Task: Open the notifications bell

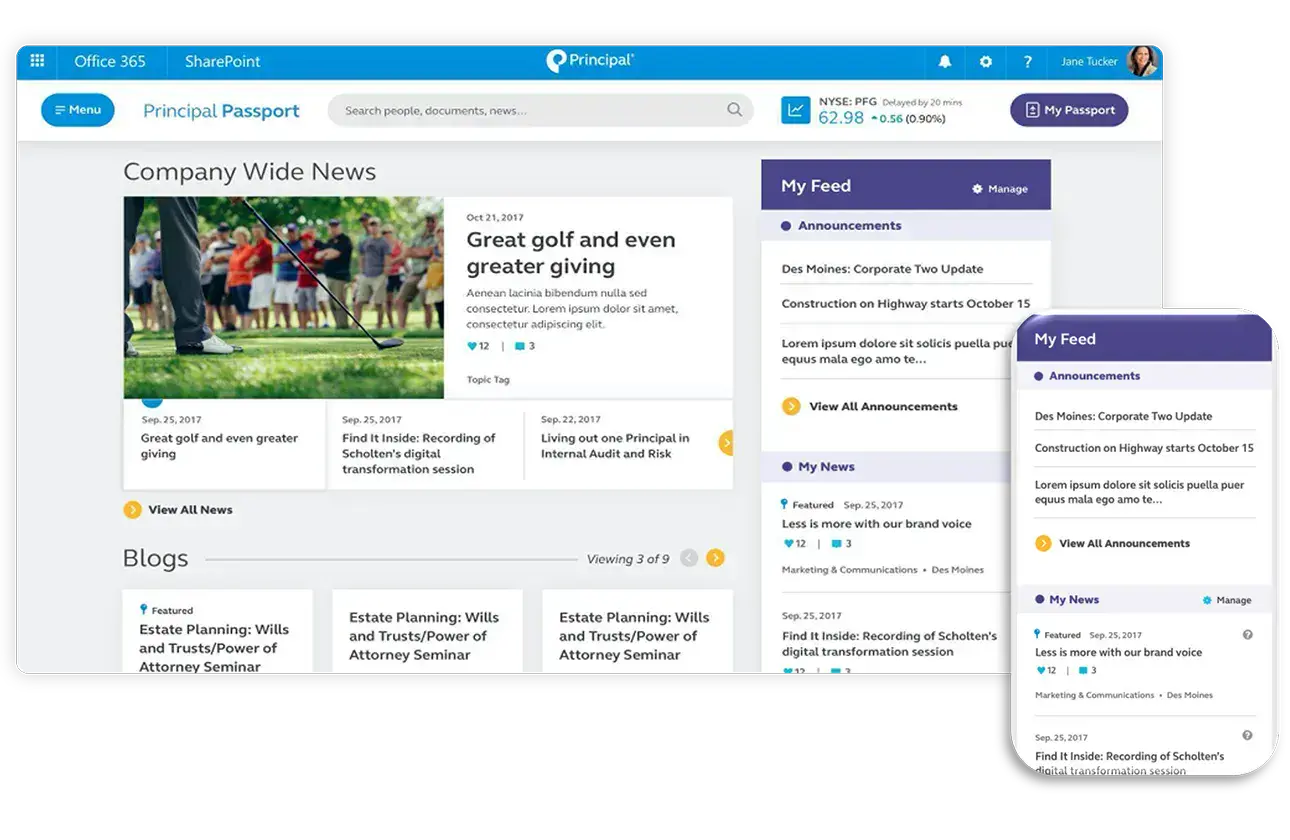Action: pyautogui.click(x=944, y=61)
